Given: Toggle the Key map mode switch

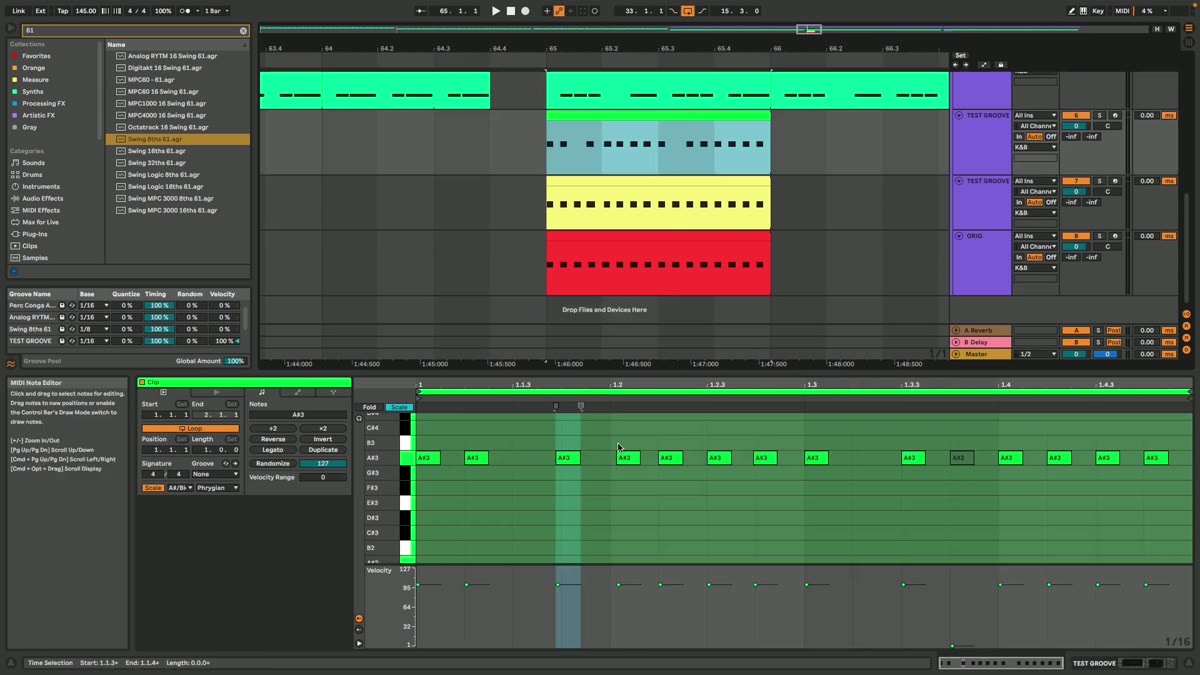Looking at the screenshot, I should point(1098,11).
